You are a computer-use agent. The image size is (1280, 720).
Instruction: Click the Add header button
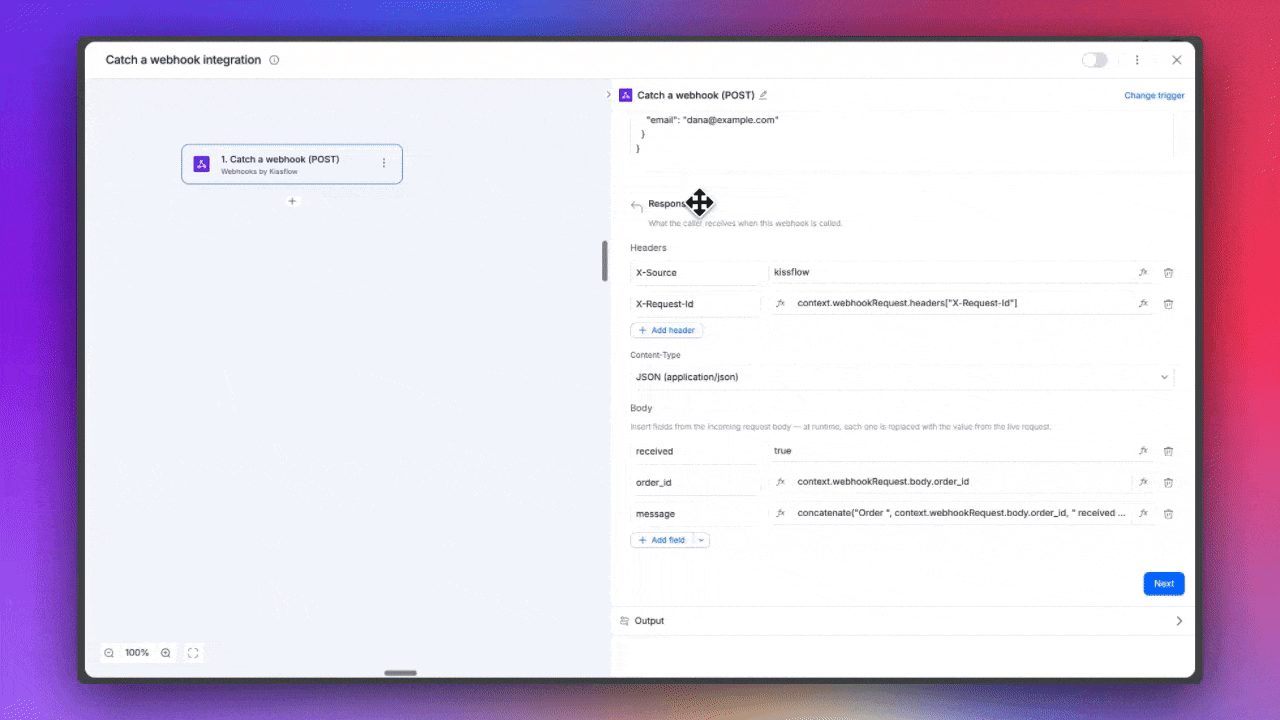click(667, 330)
